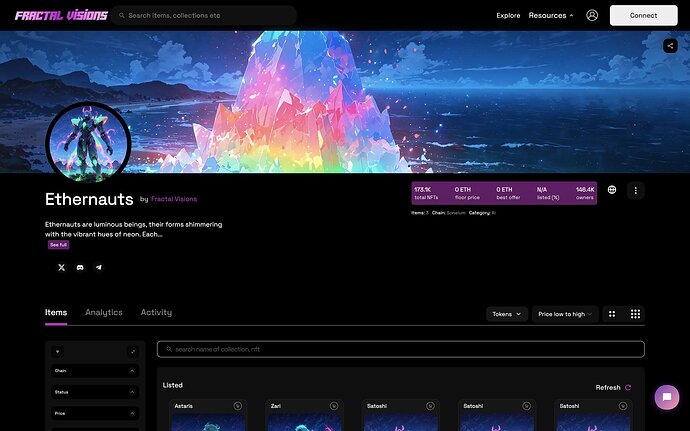This screenshot has width=690, height=431.
Task: Click the Connect wallet button
Action: click(643, 15)
